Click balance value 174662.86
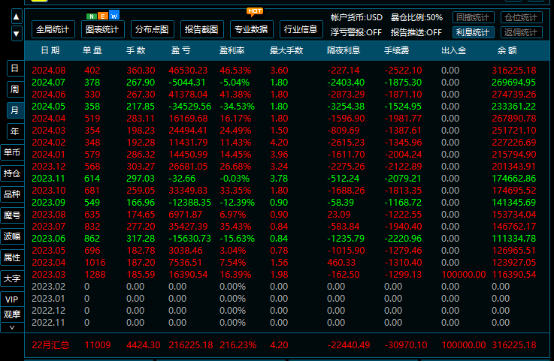The width and height of the screenshot is (554, 362). 514,179
